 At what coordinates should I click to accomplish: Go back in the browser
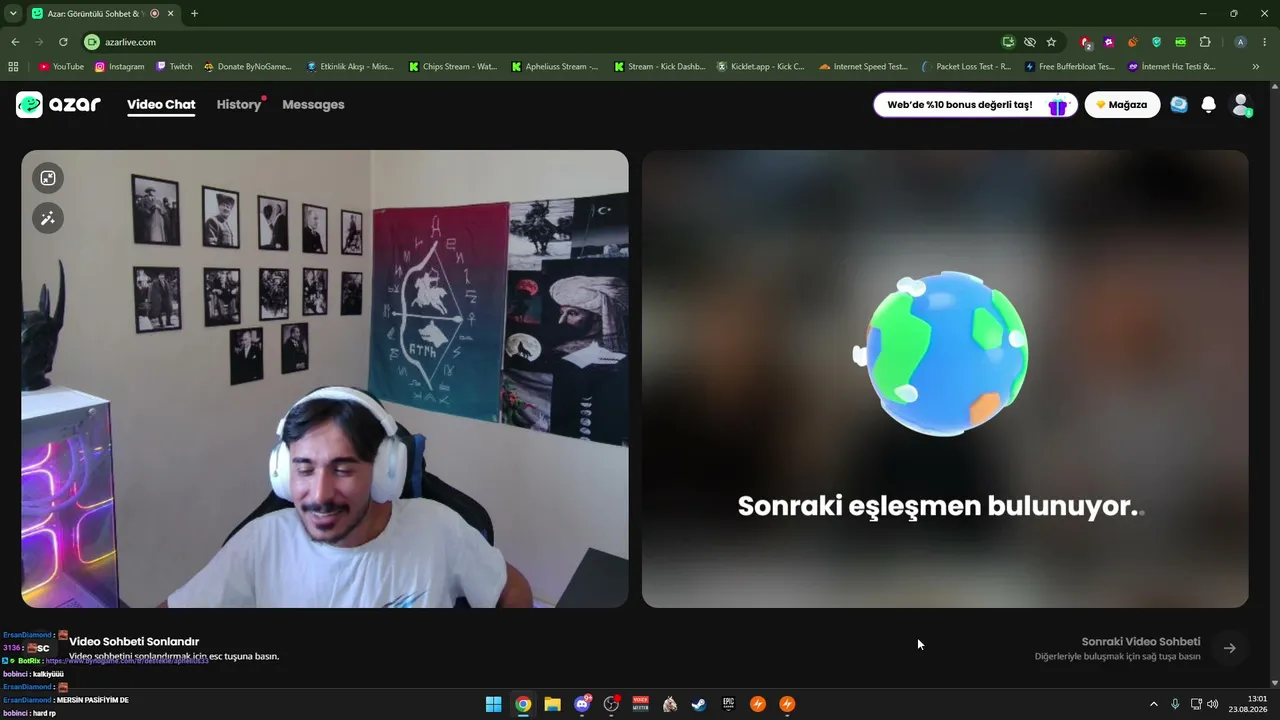click(15, 42)
